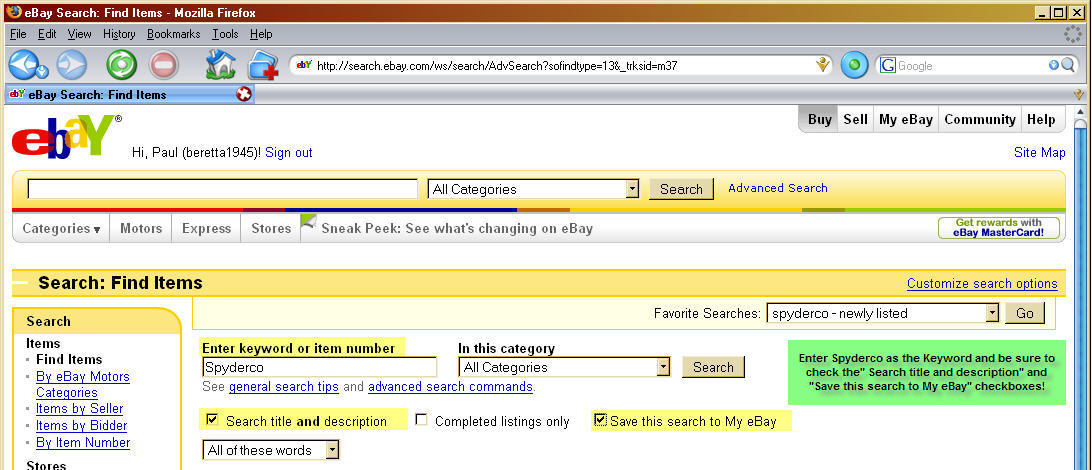This screenshot has height=470, width=1092.
Task: Click the yellow icon at tab bar right end
Action: pyautogui.click(x=1079, y=95)
